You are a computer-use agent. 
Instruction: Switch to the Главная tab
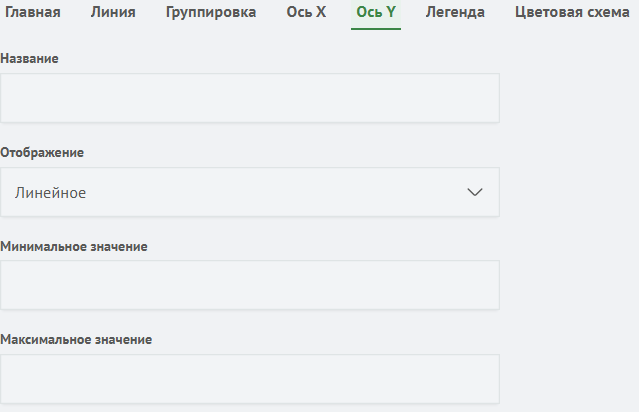coord(33,12)
